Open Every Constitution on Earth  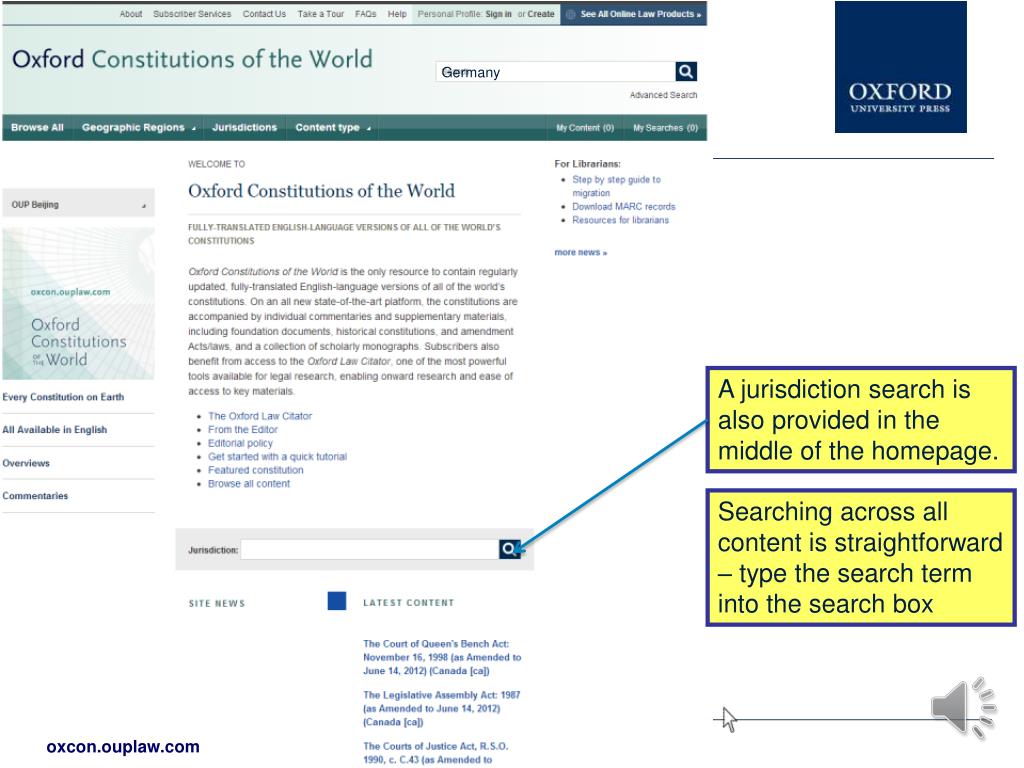(63, 397)
